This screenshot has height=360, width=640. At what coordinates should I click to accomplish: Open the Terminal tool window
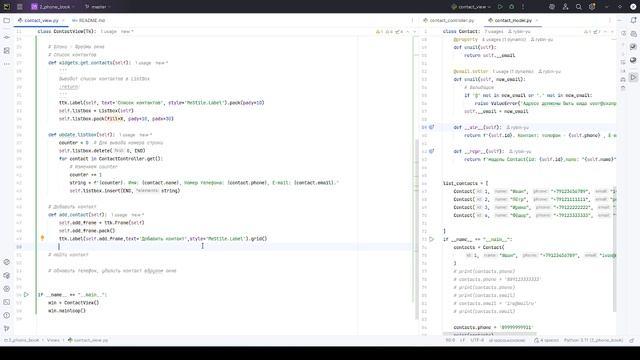7,302
